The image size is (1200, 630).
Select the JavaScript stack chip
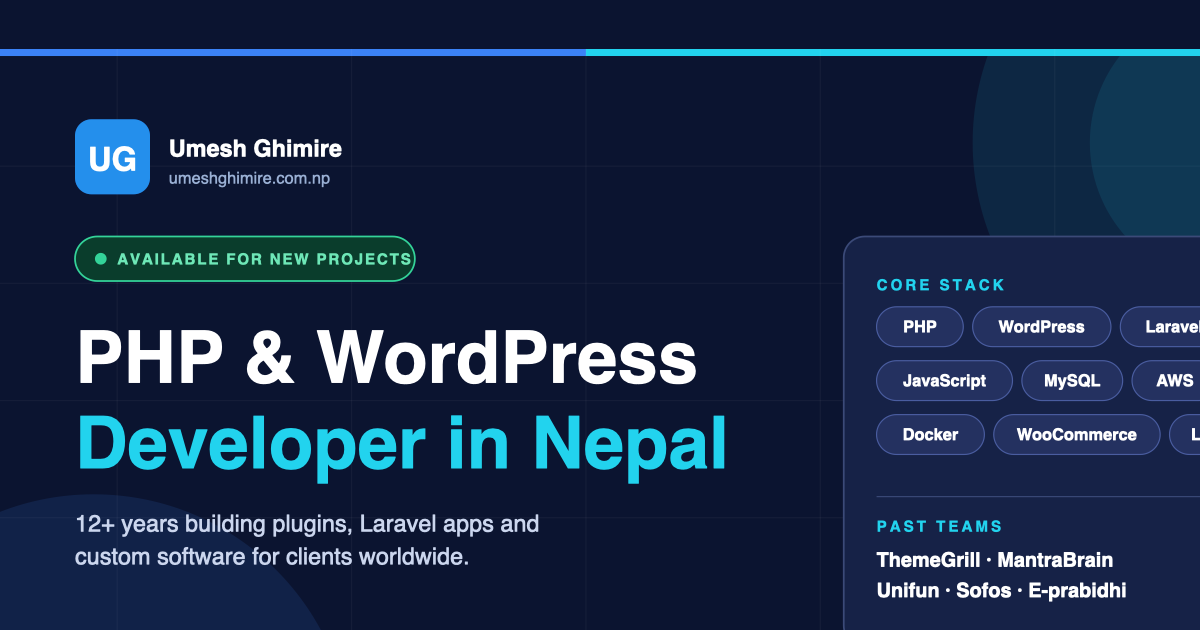pyautogui.click(x=944, y=381)
